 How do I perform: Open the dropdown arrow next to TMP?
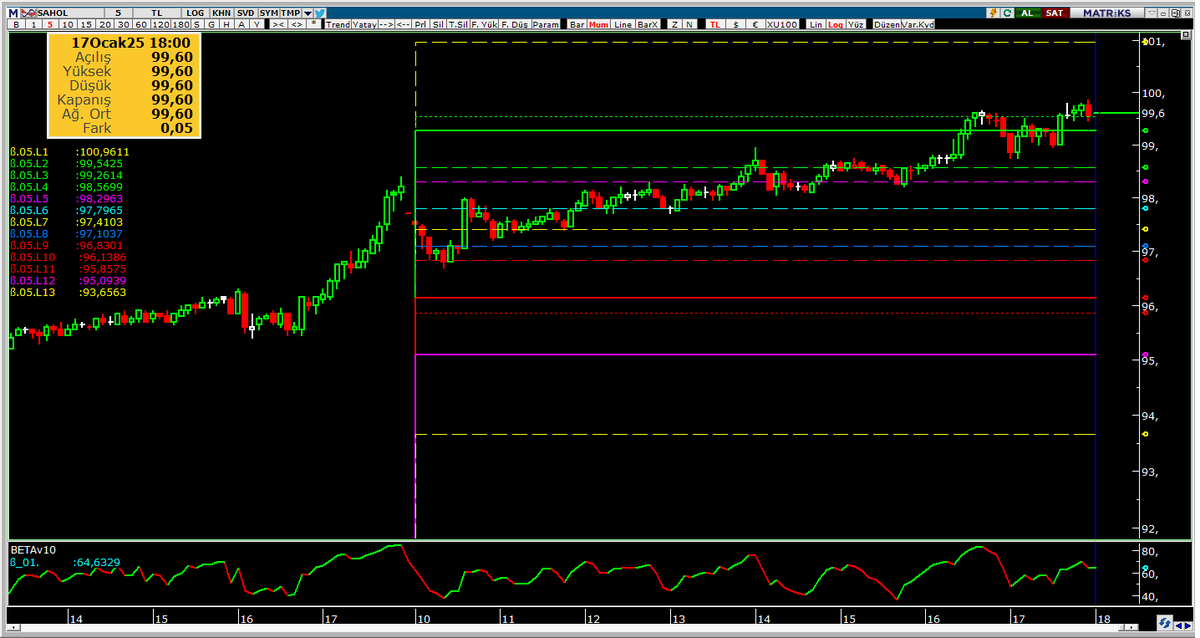click(x=308, y=13)
